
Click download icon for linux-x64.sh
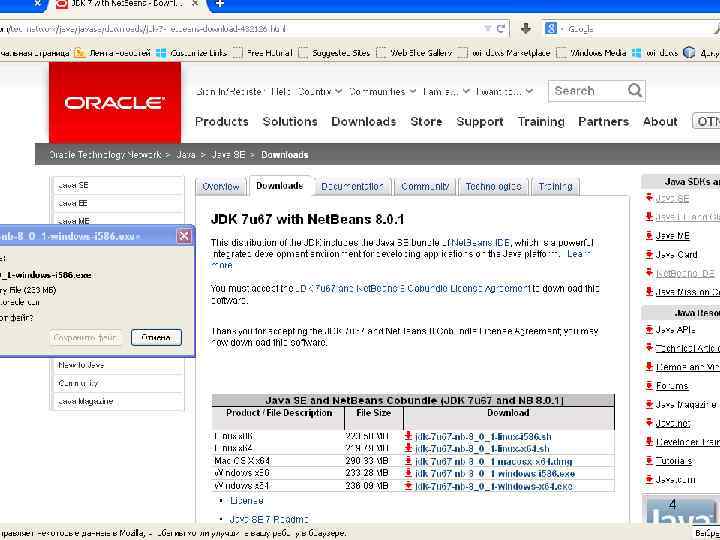pyautogui.click(x=408, y=448)
